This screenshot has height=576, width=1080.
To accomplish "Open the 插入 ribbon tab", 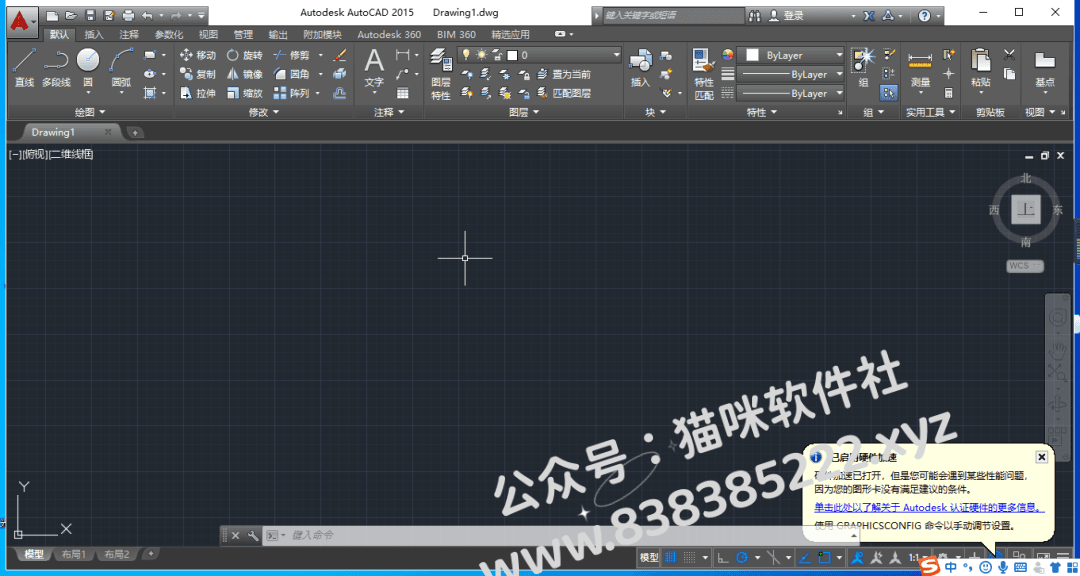I will (x=94, y=34).
